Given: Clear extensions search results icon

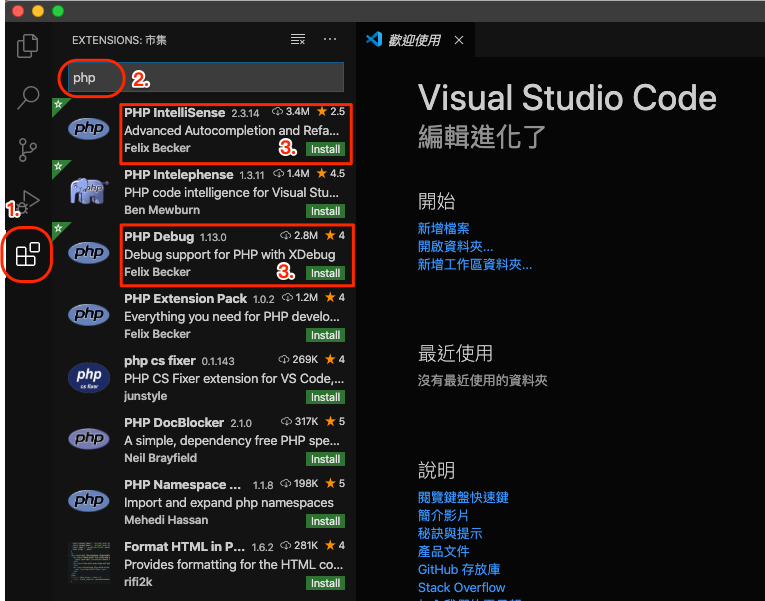Looking at the screenshot, I should point(298,40).
